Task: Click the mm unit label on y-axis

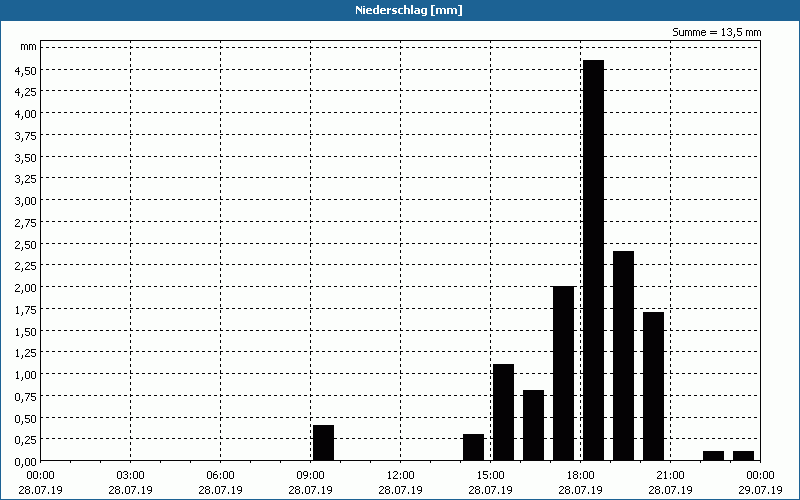Action: point(29,47)
